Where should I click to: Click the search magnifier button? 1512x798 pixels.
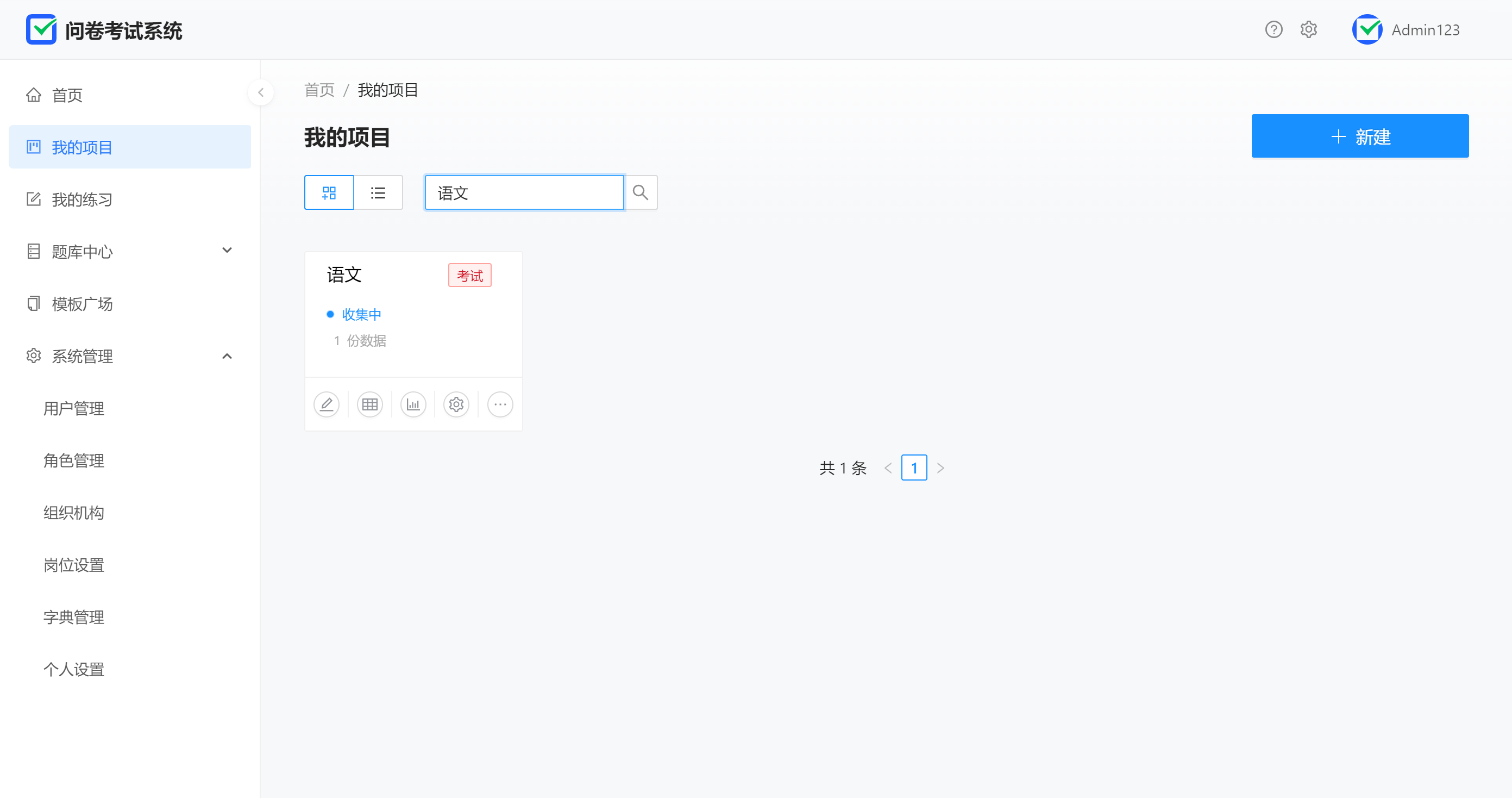[x=641, y=192]
